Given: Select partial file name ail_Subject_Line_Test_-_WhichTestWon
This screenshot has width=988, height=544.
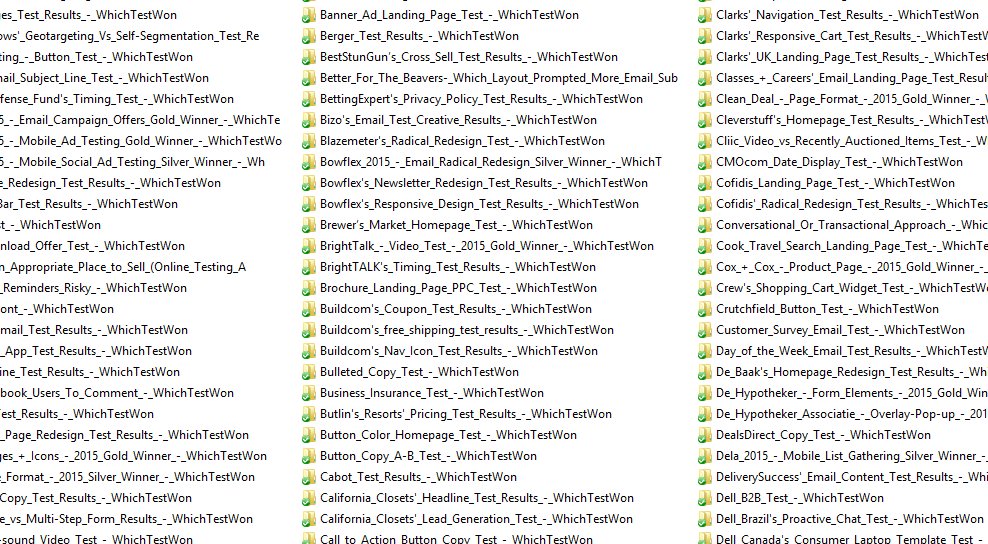Looking at the screenshot, I should [105, 78].
